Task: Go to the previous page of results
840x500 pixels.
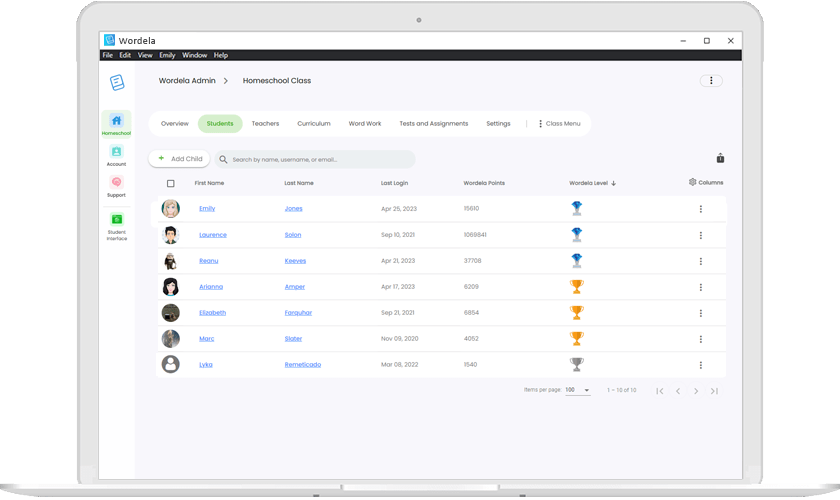Action: (678, 391)
